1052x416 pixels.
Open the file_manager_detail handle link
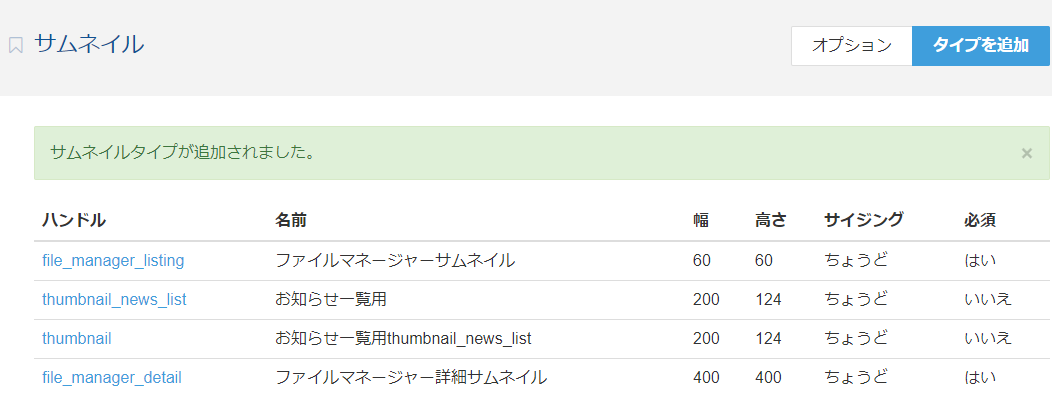click(111, 378)
